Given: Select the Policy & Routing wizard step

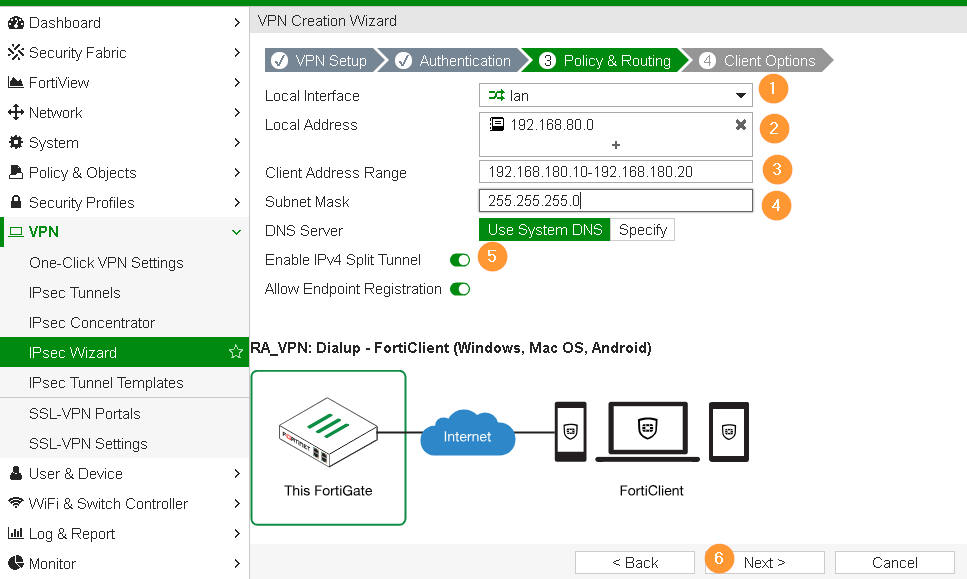Looking at the screenshot, I should click(x=607, y=60).
